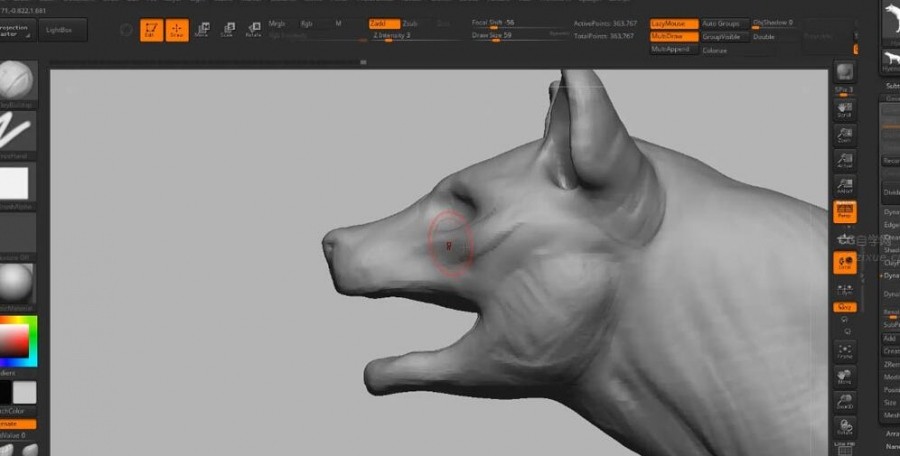Select the Draw mode button
Viewport: 900px width, 456px height.
tap(177, 30)
